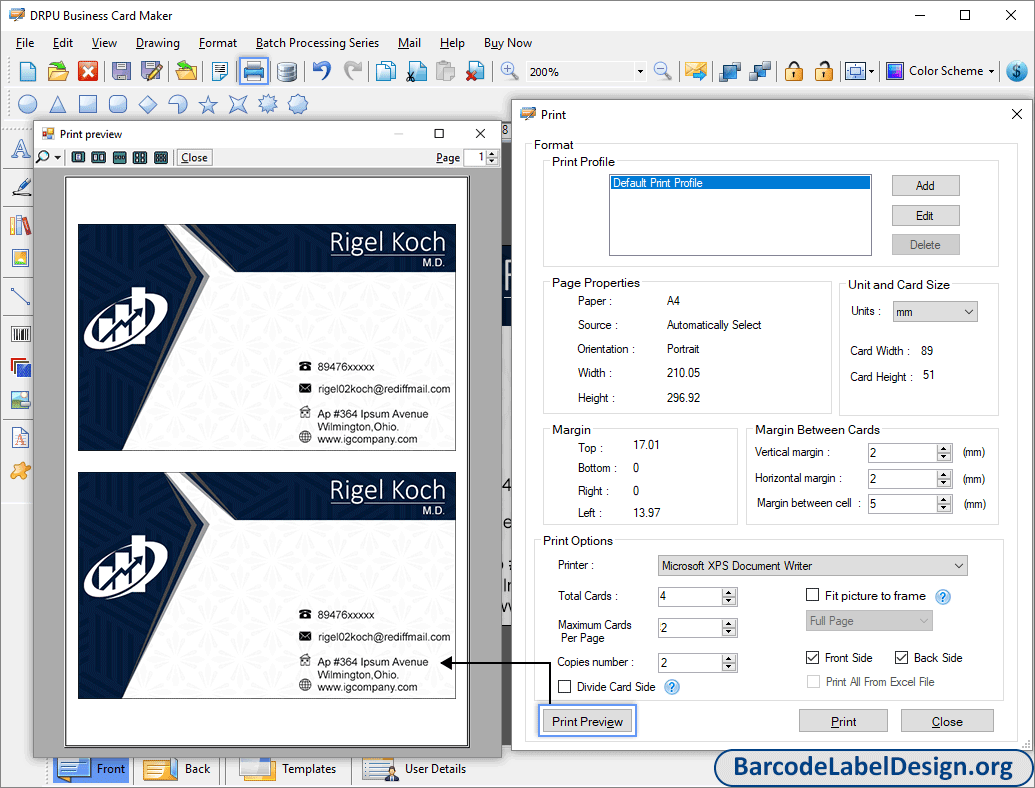This screenshot has width=1035, height=788.
Task: Click Close button in Print preview toolbar
Action: (x=194, y=158)
